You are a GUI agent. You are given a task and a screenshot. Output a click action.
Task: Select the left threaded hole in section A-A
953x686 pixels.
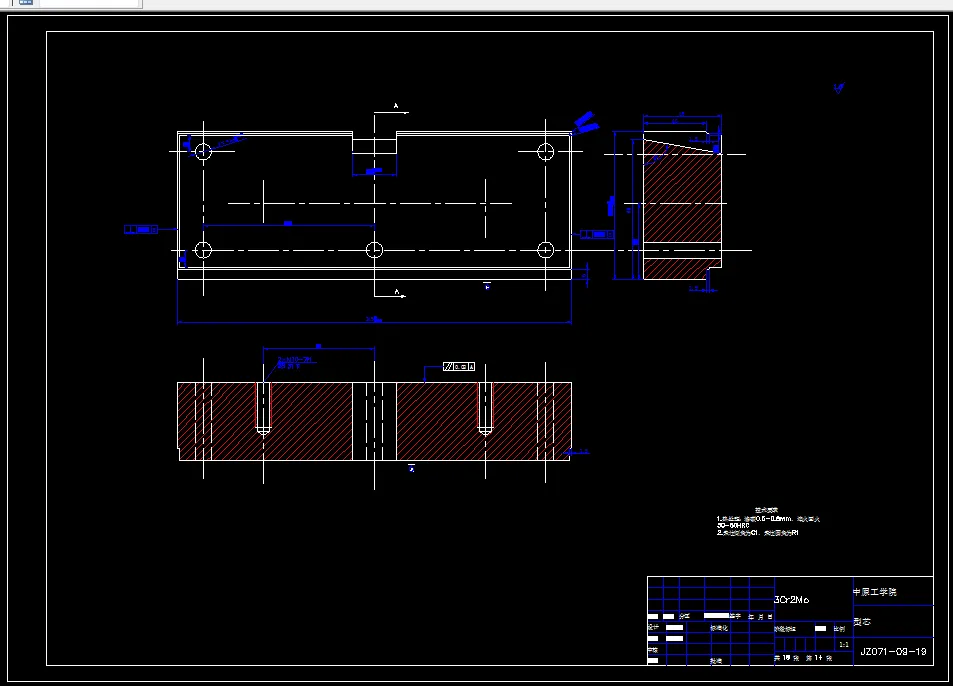click(x=263, y=409)
